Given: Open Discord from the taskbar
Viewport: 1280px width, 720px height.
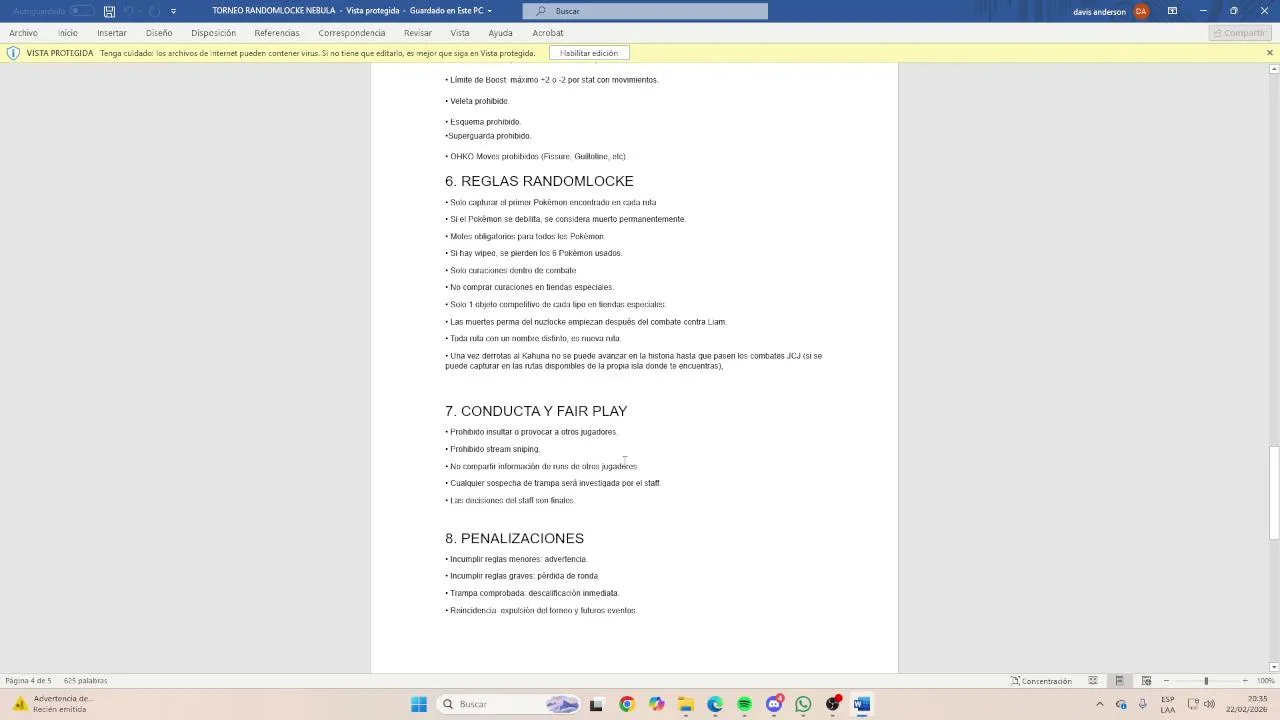Looking at the screenshot, I should coord(774,704).
